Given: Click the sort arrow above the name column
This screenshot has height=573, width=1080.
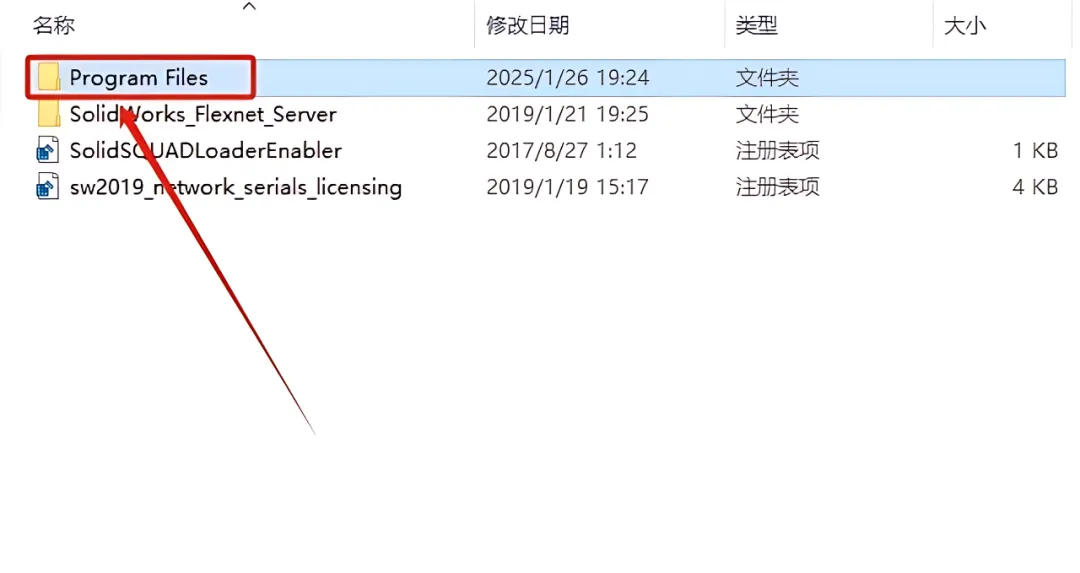Looking at the screenshot, I should [x=249, y=7].
